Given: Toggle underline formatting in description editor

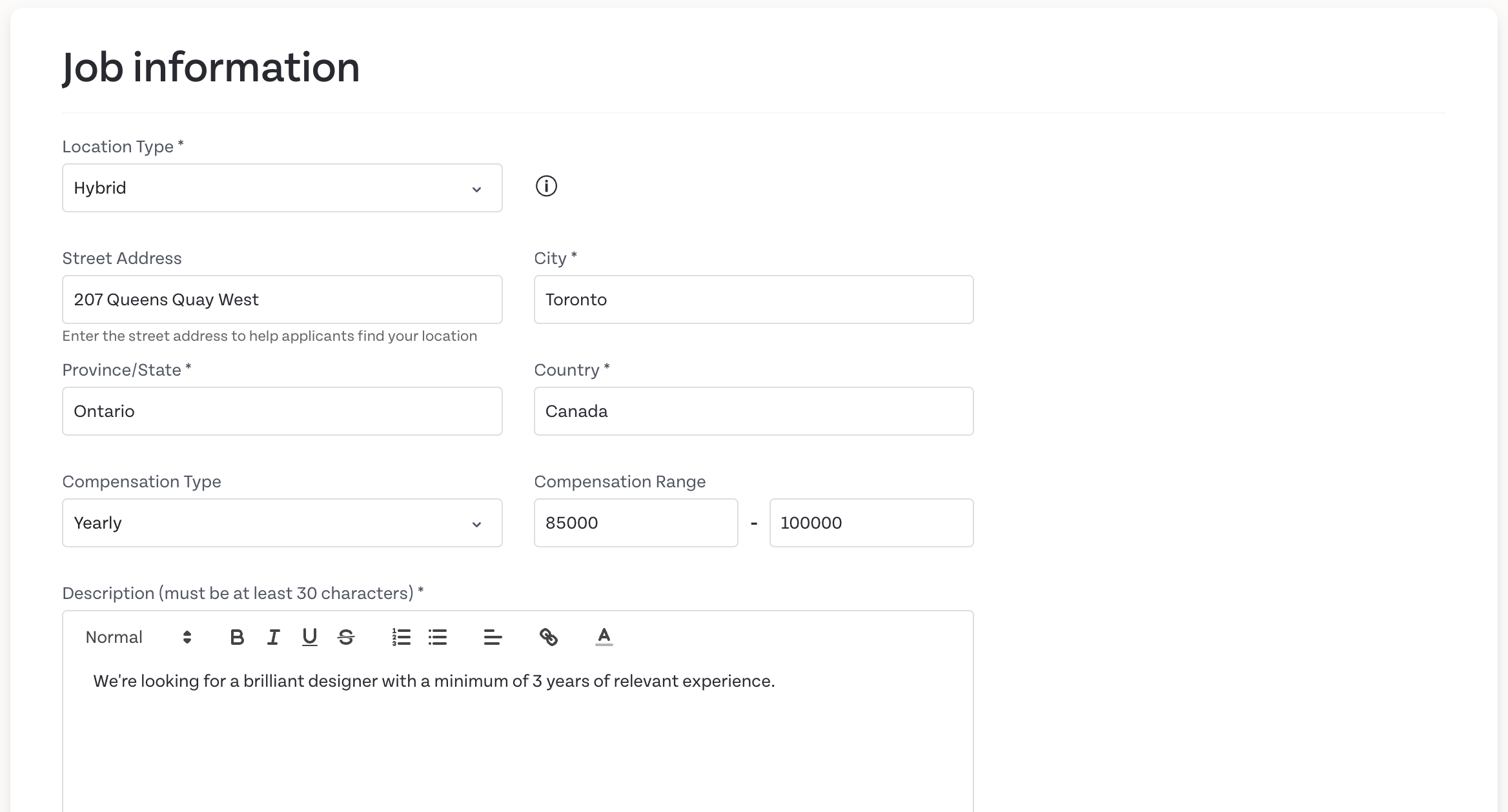Looking at the screenshot, I should click(x=310, y=638).
